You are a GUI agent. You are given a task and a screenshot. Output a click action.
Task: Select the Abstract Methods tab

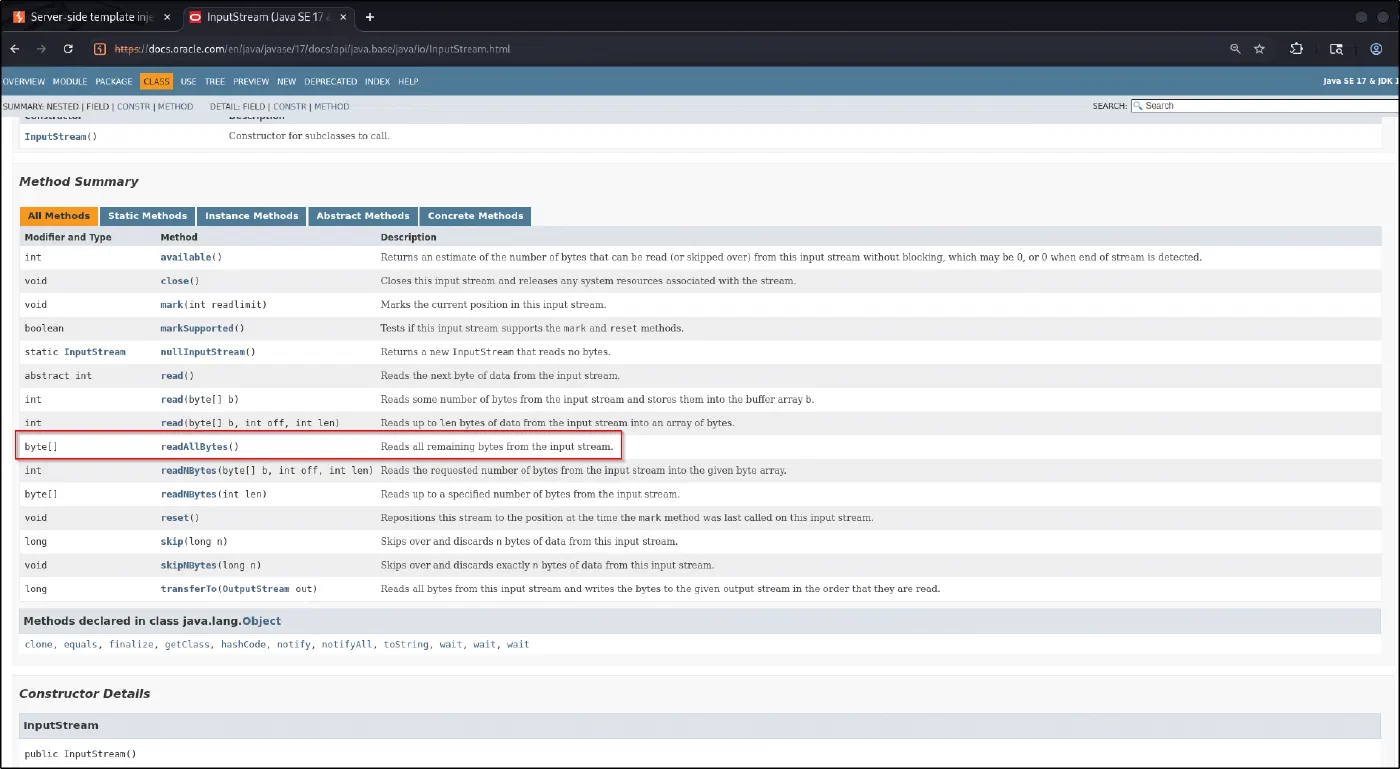pyautogui.click(x=363, y=216)
